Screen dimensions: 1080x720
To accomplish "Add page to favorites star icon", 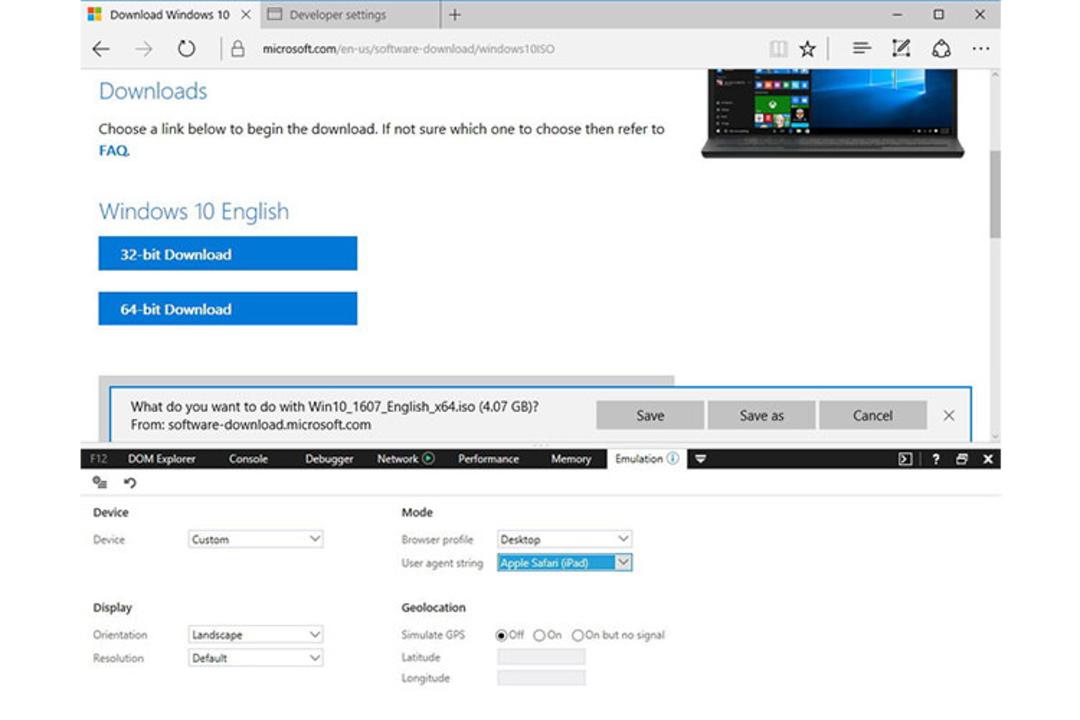I will point(807,49).
